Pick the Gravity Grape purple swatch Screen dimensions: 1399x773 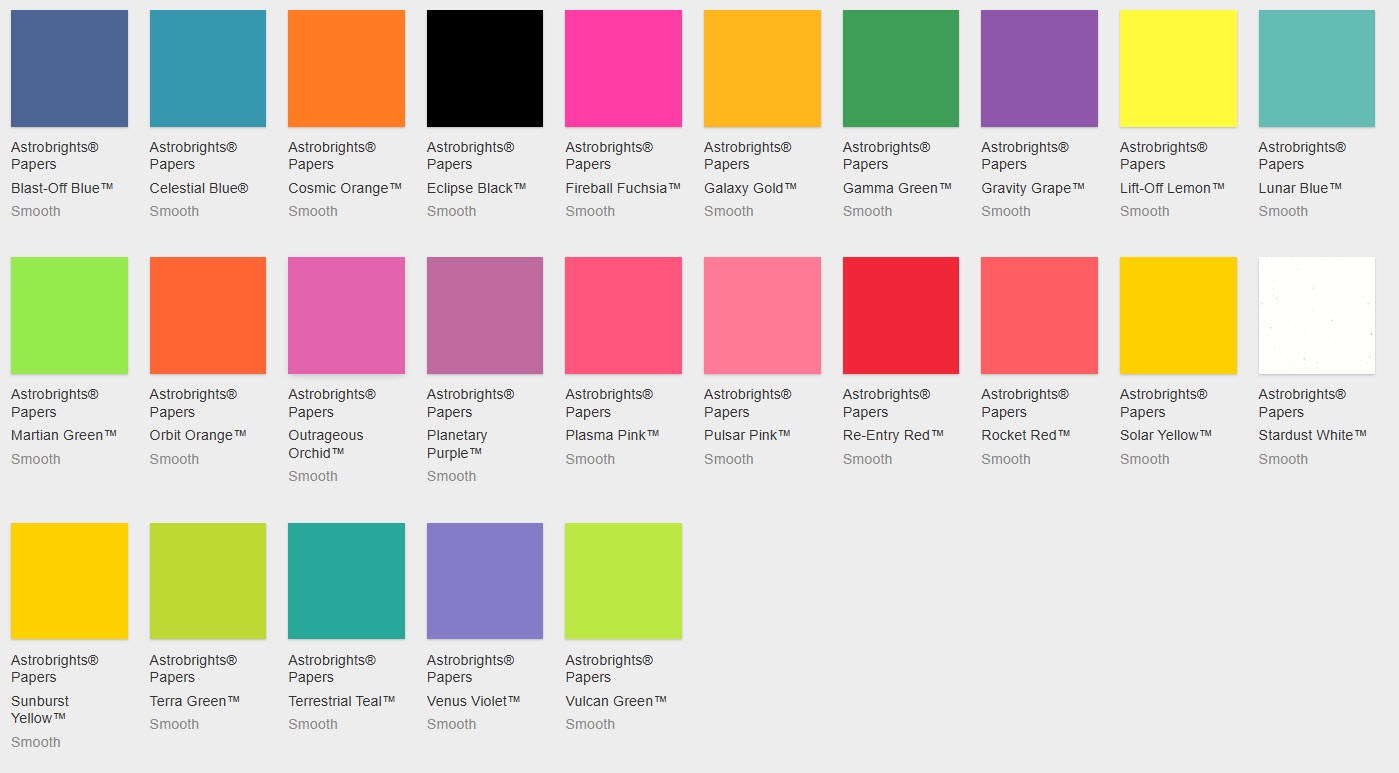(x=1039, y=68)
